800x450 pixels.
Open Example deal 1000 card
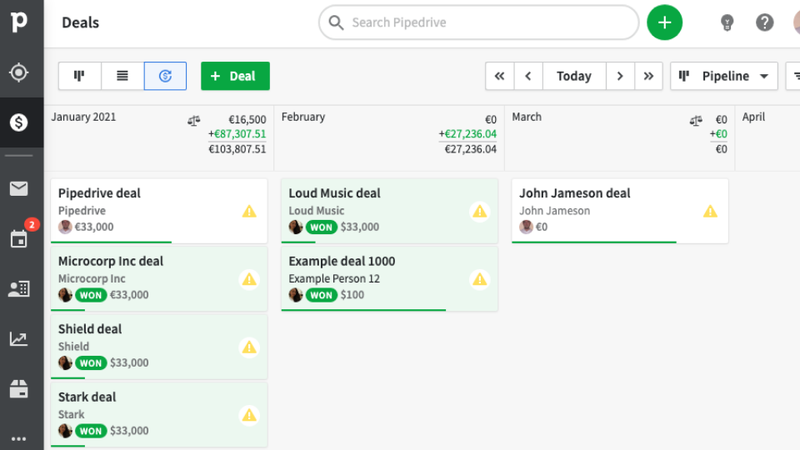[389, 279]
